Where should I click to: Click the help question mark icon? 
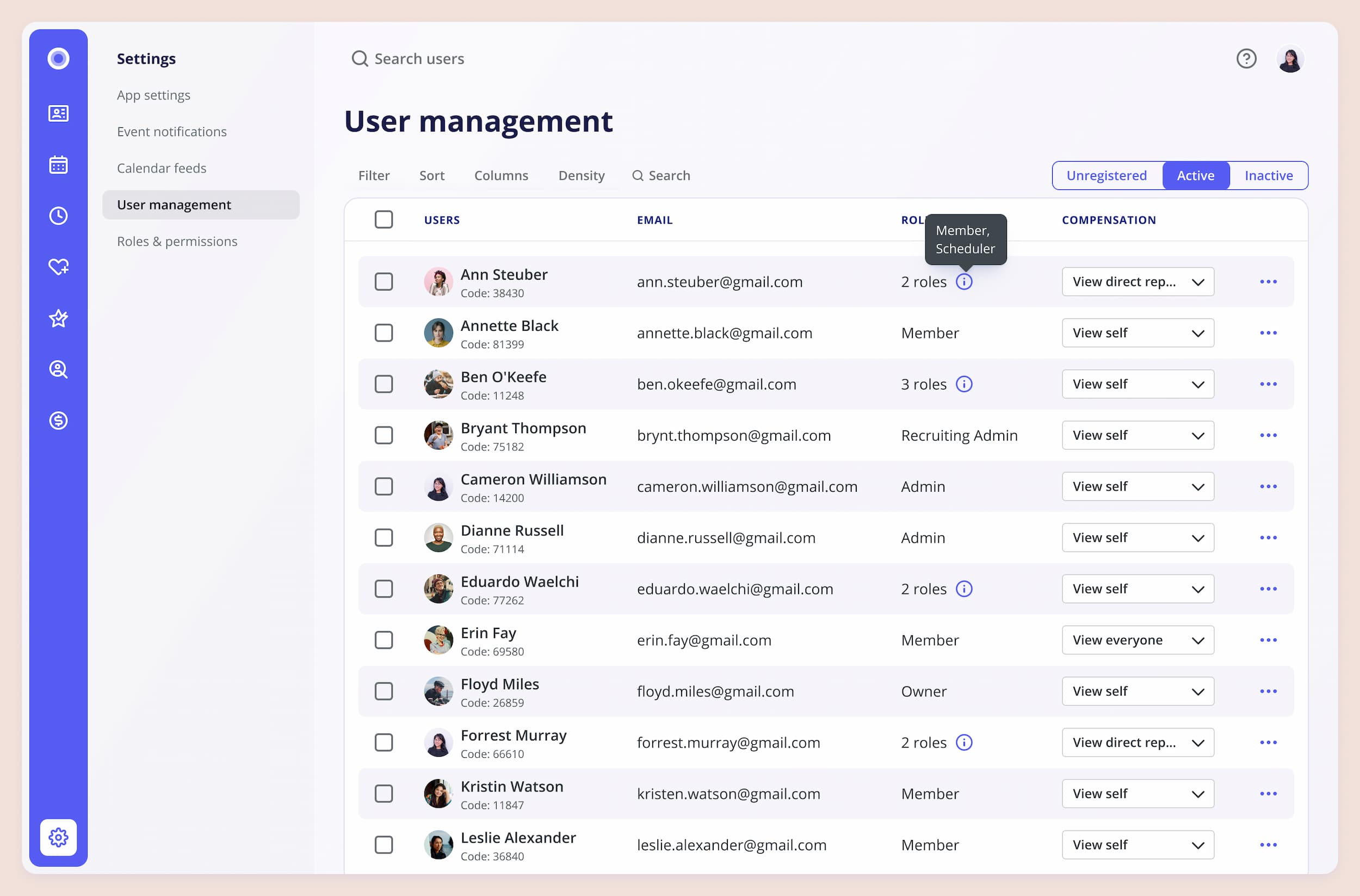[1246, 59]
